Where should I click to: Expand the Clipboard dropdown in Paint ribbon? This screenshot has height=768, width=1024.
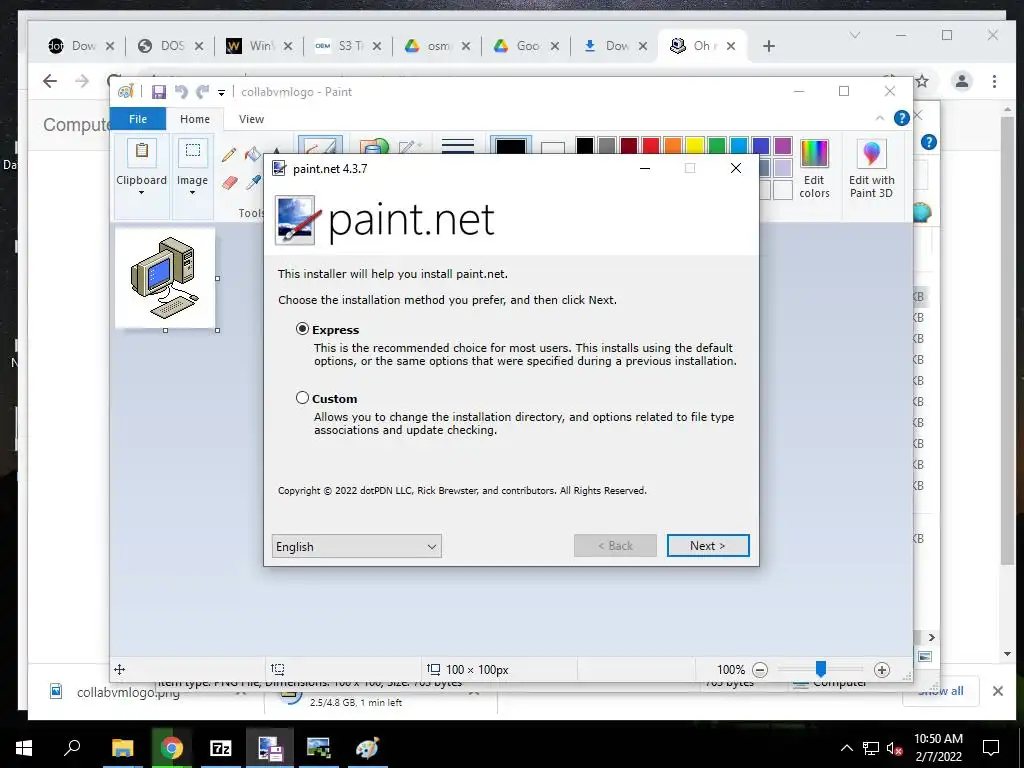(141, 186)
